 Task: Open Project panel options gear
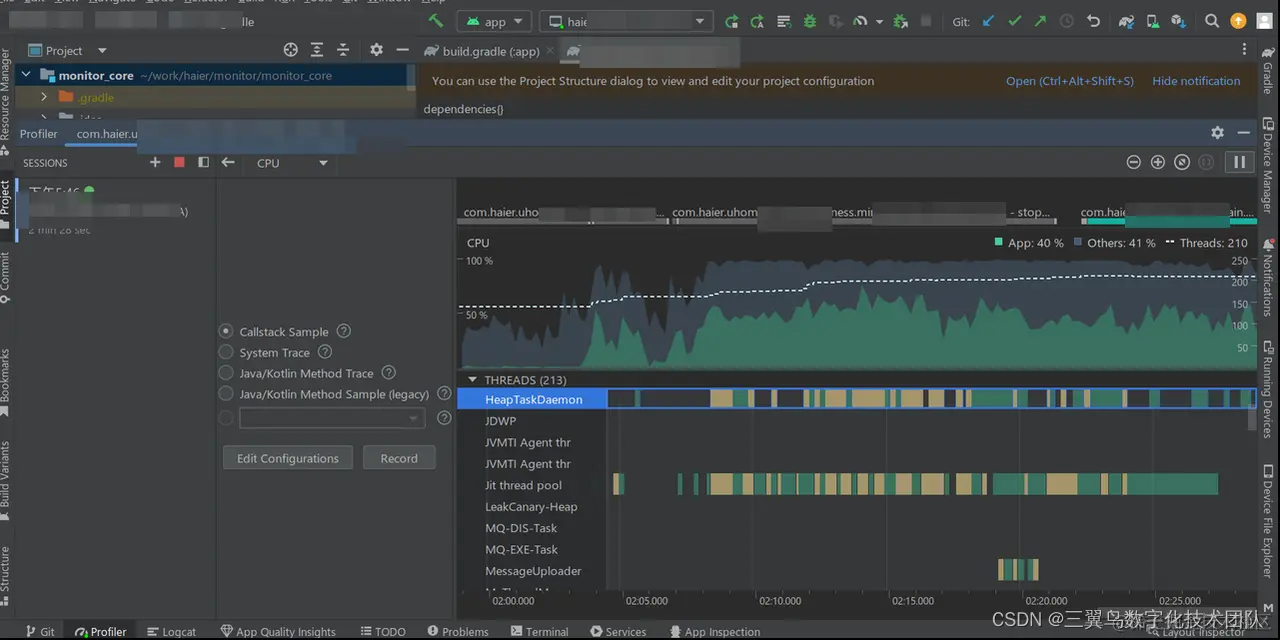pos(376,49)
